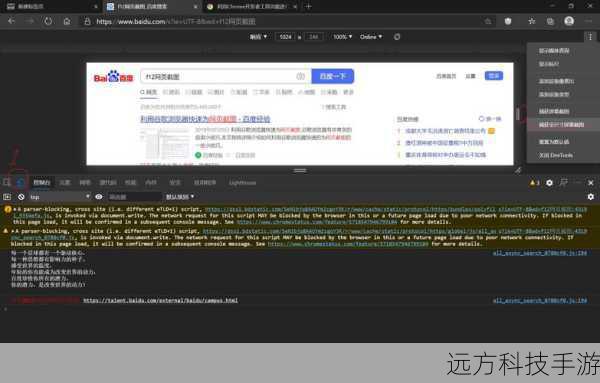Go back with the browser back arrow
The image size is (600, 383).
pyautogui.click(x=11, y=21)
